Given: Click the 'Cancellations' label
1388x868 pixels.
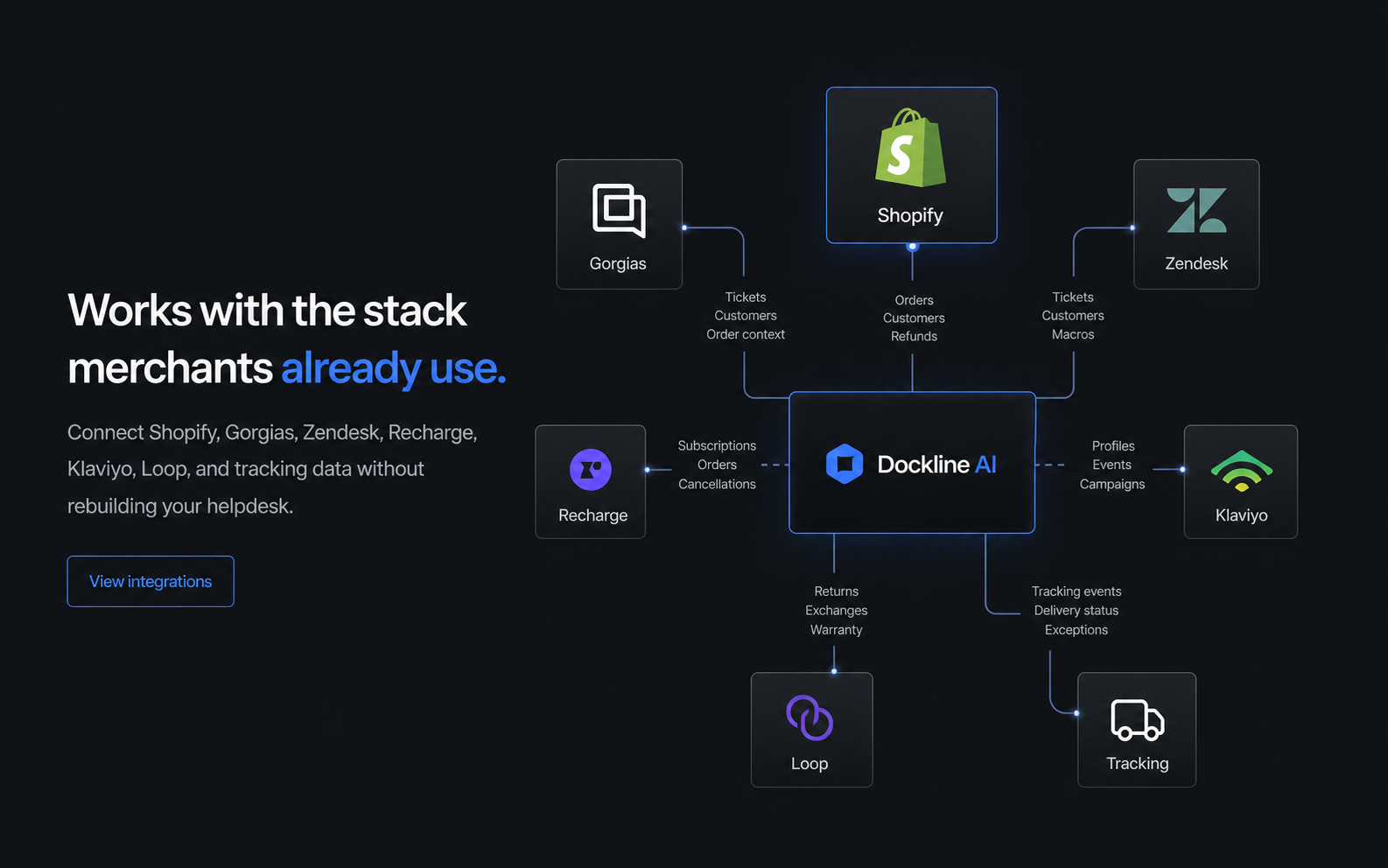Looking at the screenshot, I should click(717, 484).
